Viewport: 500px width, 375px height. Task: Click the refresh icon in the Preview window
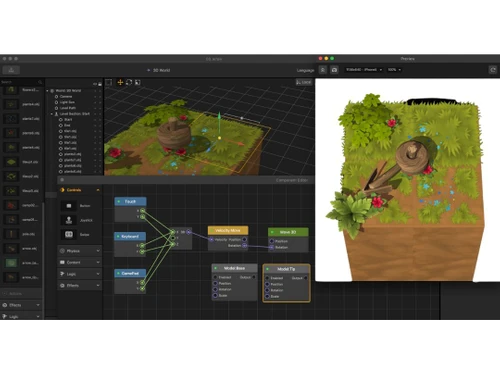[x=493, y=70]
